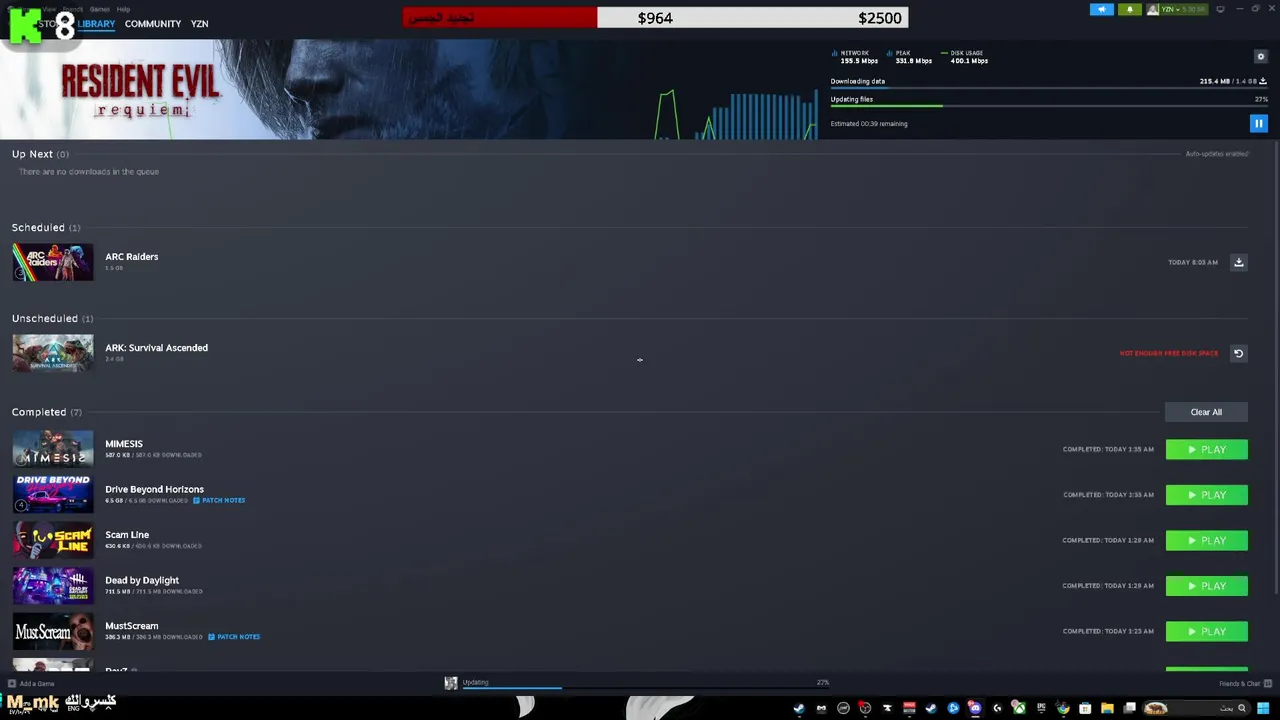Click the Auto-updates enabled text

[1217, 154]
